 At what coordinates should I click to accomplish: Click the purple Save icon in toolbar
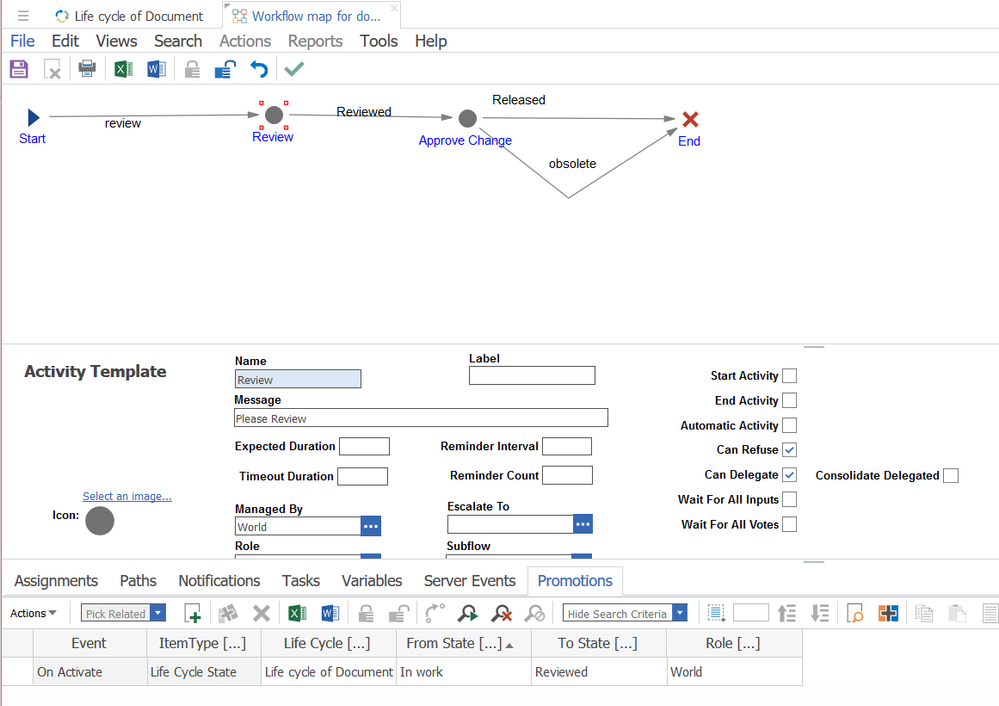[x=19, y=69]
